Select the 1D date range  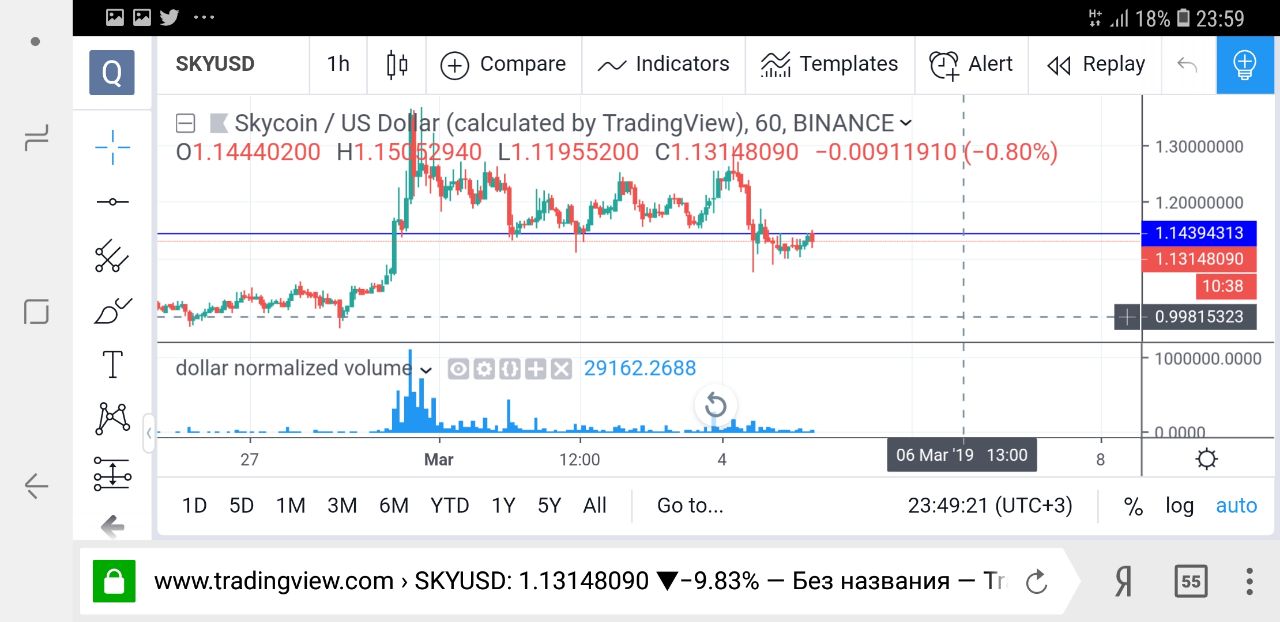click(194, 506)
